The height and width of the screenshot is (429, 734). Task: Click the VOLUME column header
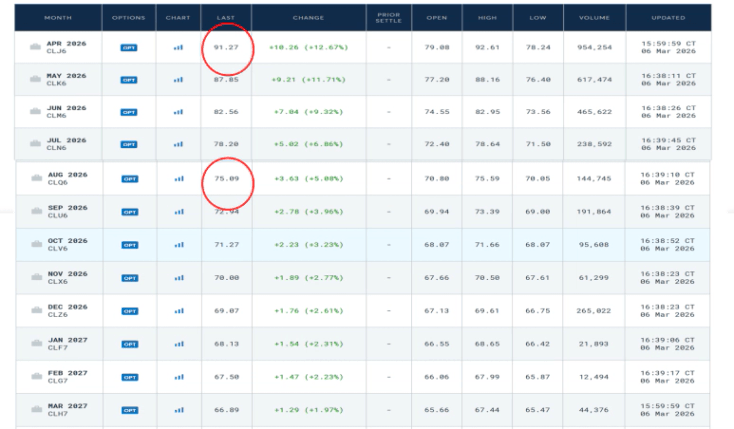coord(593,17)
